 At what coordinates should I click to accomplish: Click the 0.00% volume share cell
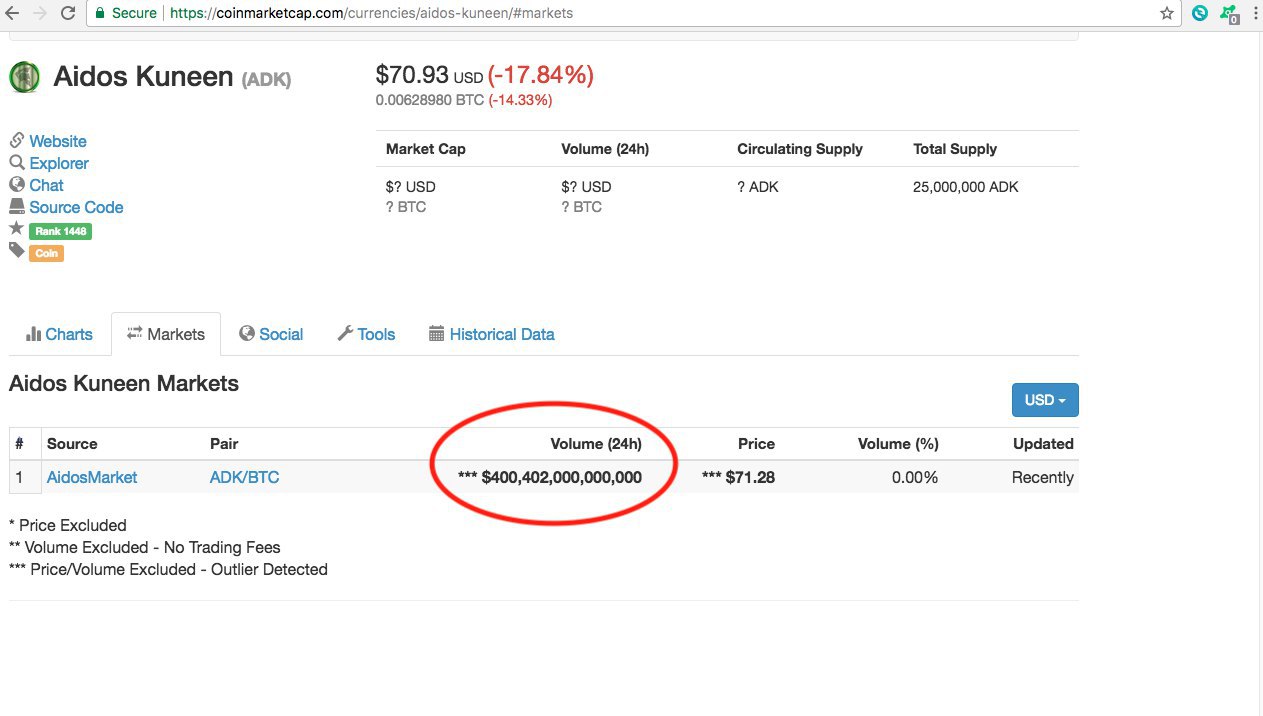915,477
